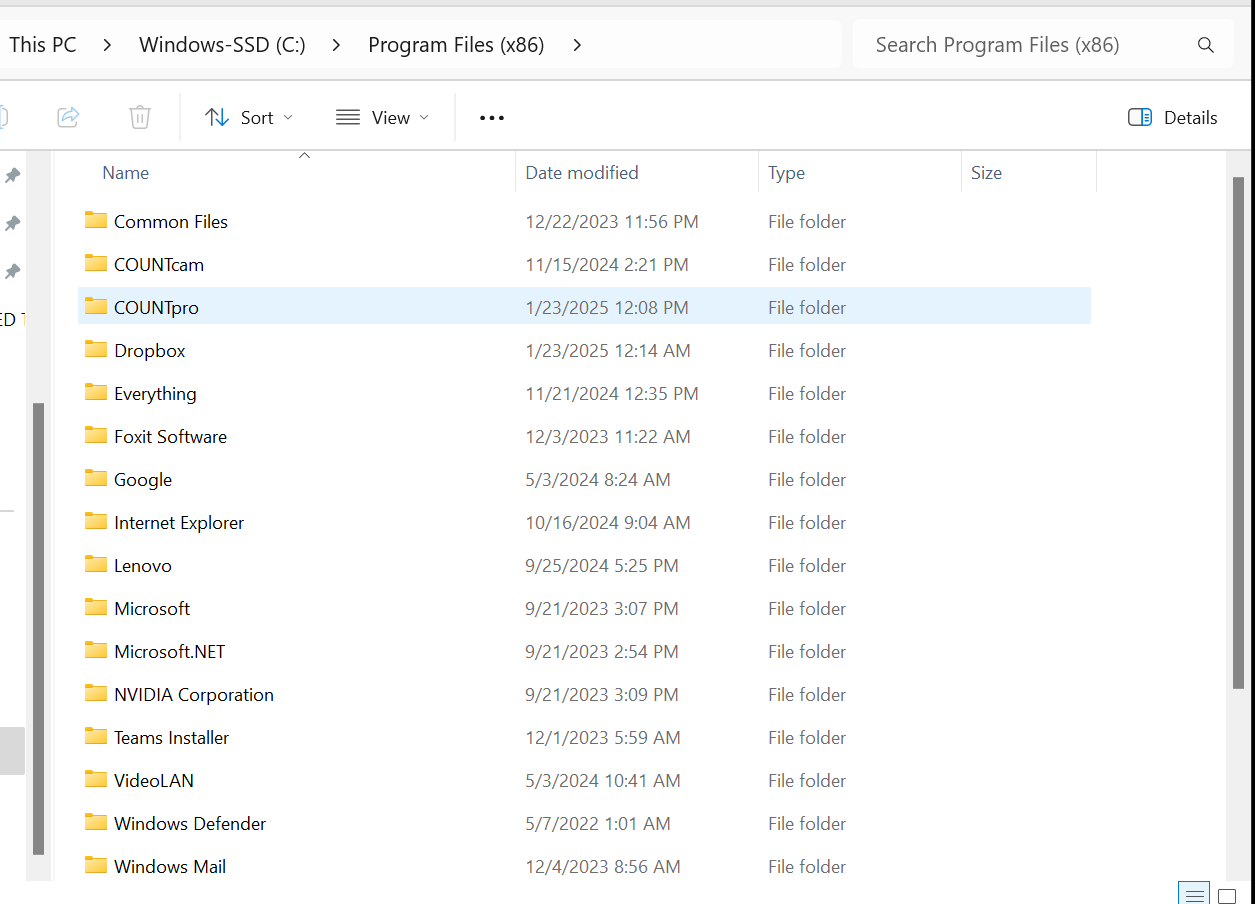Click the date 5/3/2024 8:24 AM

[x=598, y=479]
